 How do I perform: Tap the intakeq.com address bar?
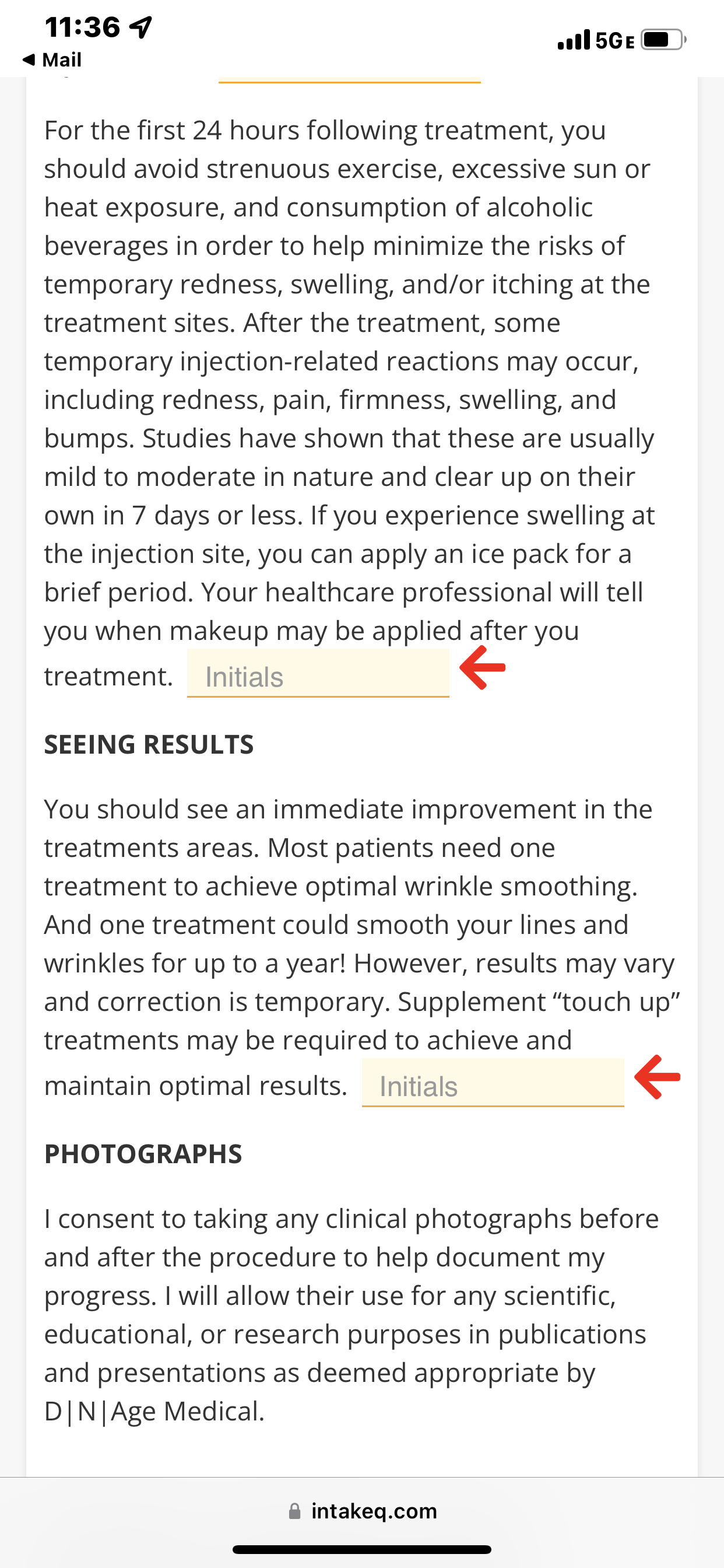point(362,1511)
